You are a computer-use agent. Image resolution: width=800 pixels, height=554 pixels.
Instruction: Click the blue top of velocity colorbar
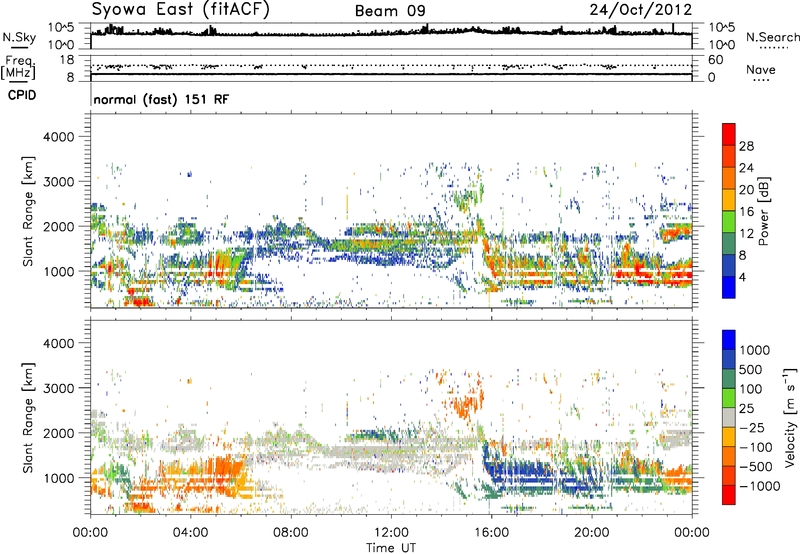tap(729, 340)
